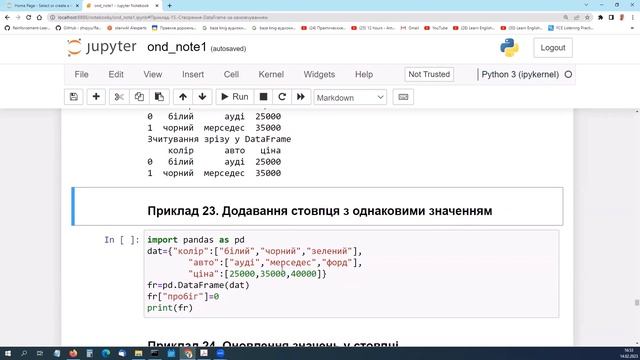Click the Not Trusted button

coord(429,74)
